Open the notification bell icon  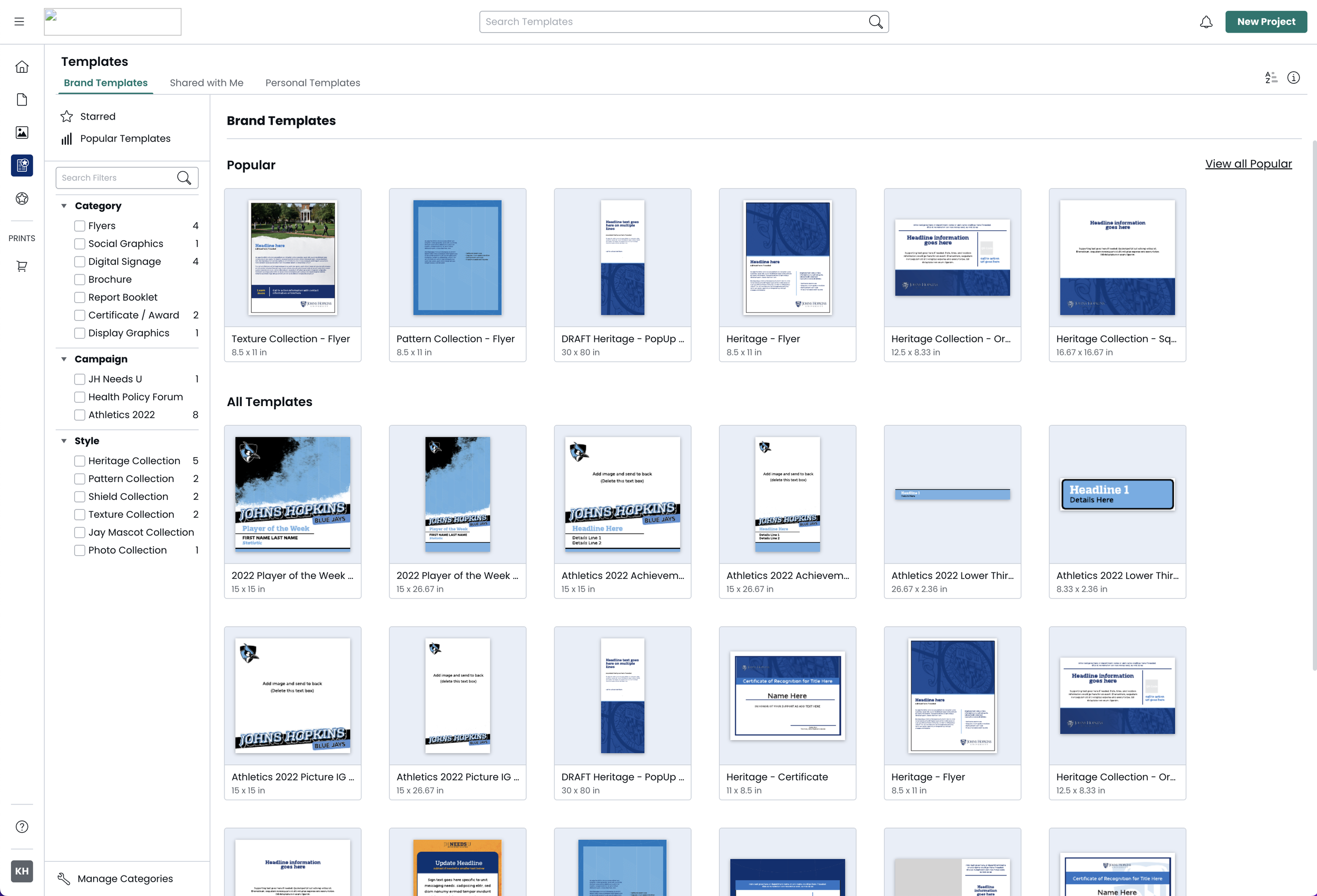(1206, 22)
